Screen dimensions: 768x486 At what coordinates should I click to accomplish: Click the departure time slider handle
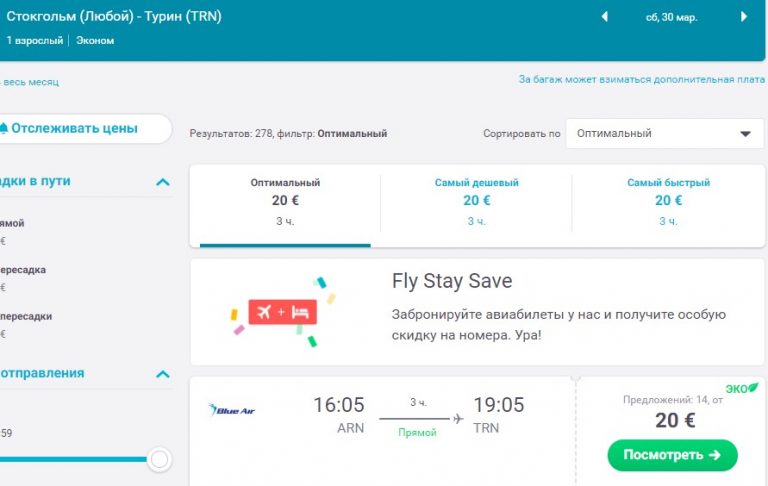[159, 459]
